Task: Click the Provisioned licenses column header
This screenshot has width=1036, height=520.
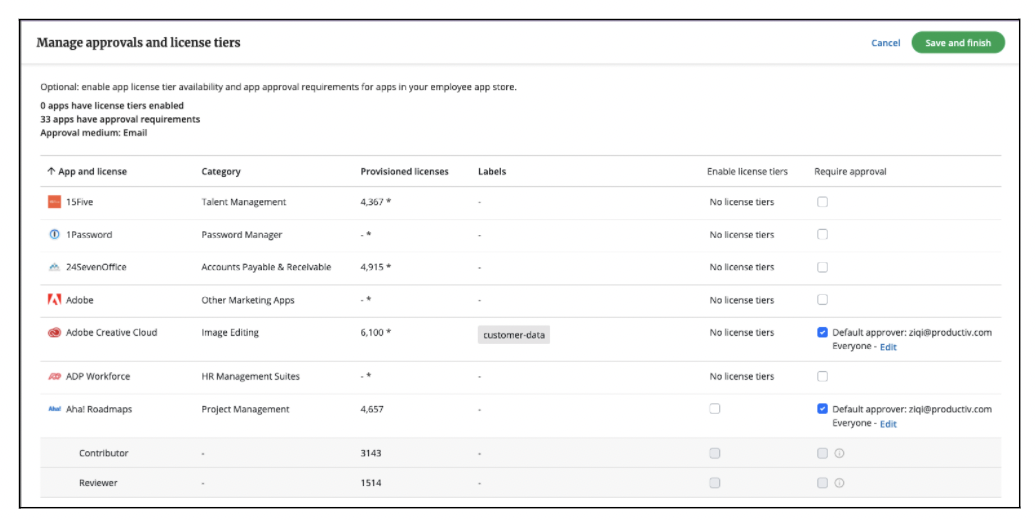Action: click(x=404, y=172)
